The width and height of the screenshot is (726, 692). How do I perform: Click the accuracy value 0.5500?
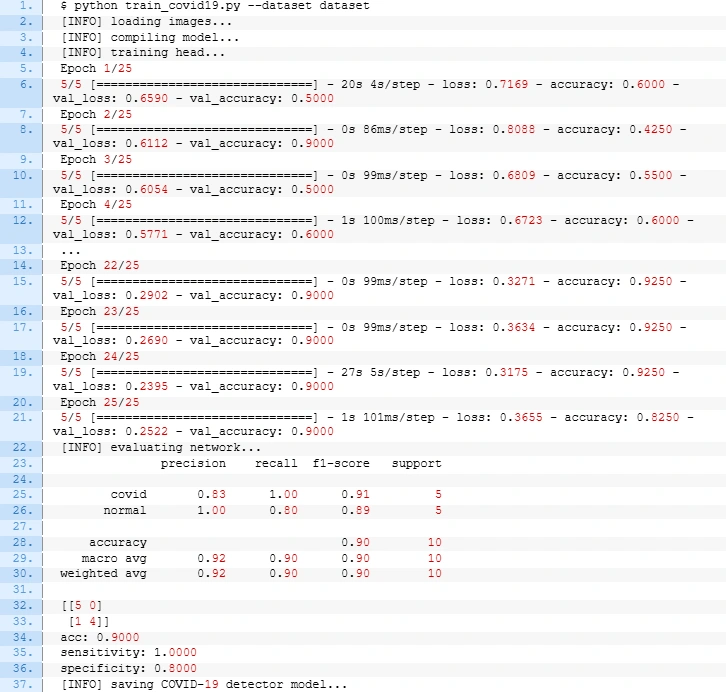(651, 175)
